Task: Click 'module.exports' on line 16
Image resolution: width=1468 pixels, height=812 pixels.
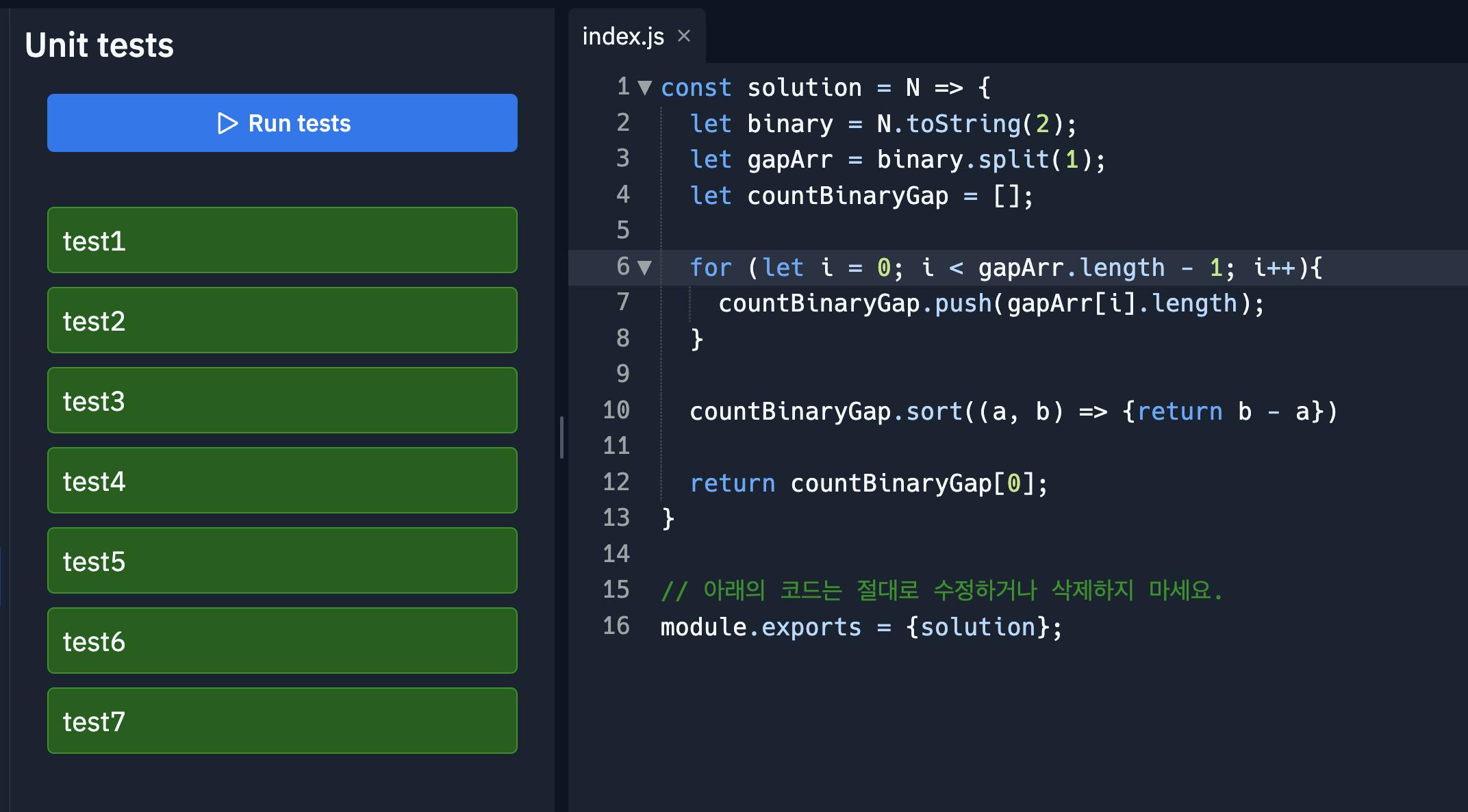Action: coord(761,627)
